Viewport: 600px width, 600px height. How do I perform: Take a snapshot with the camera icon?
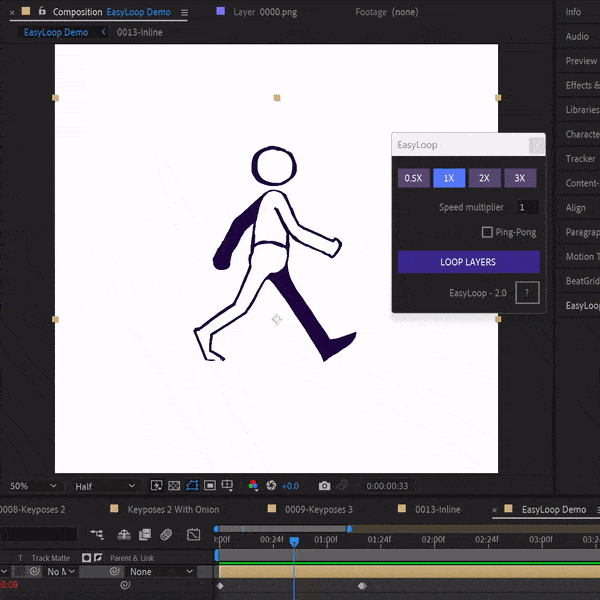[x=324, y=486]
